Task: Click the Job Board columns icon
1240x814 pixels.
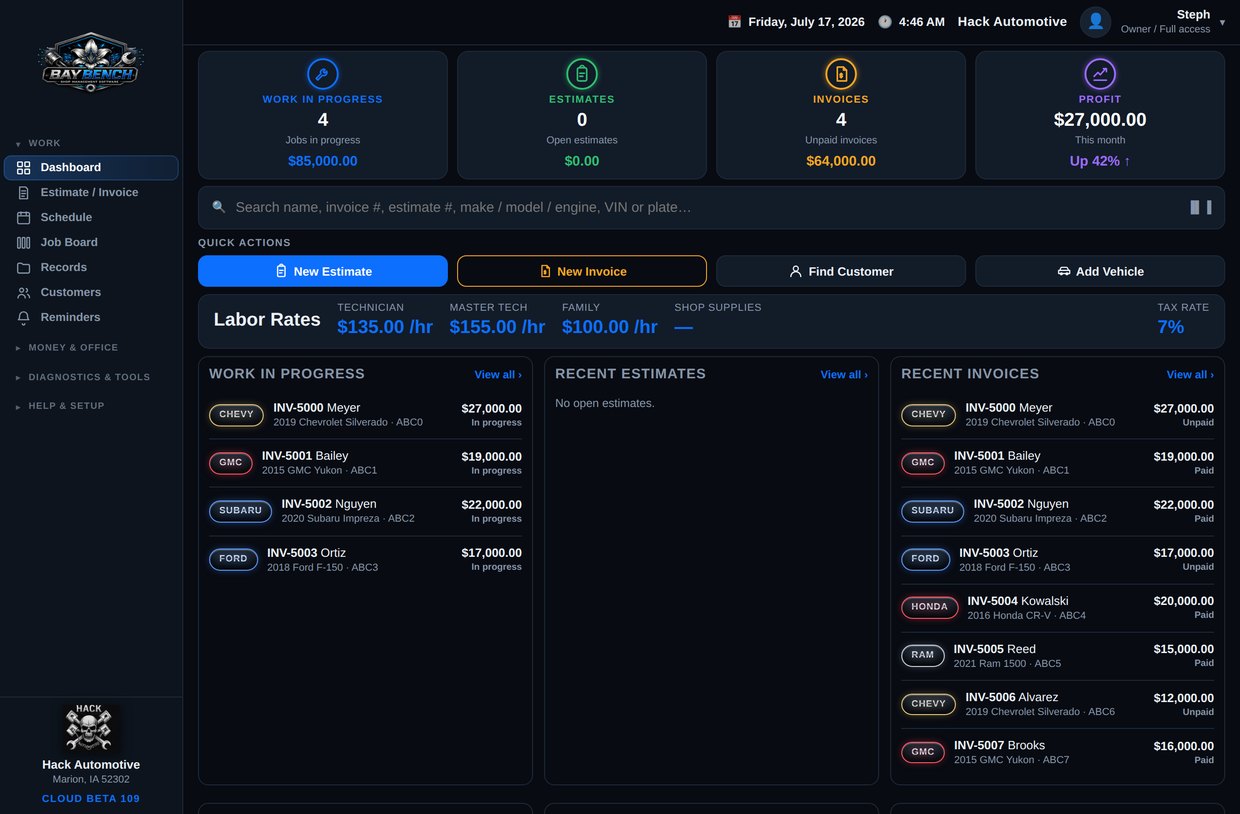Action: [24, 243]
